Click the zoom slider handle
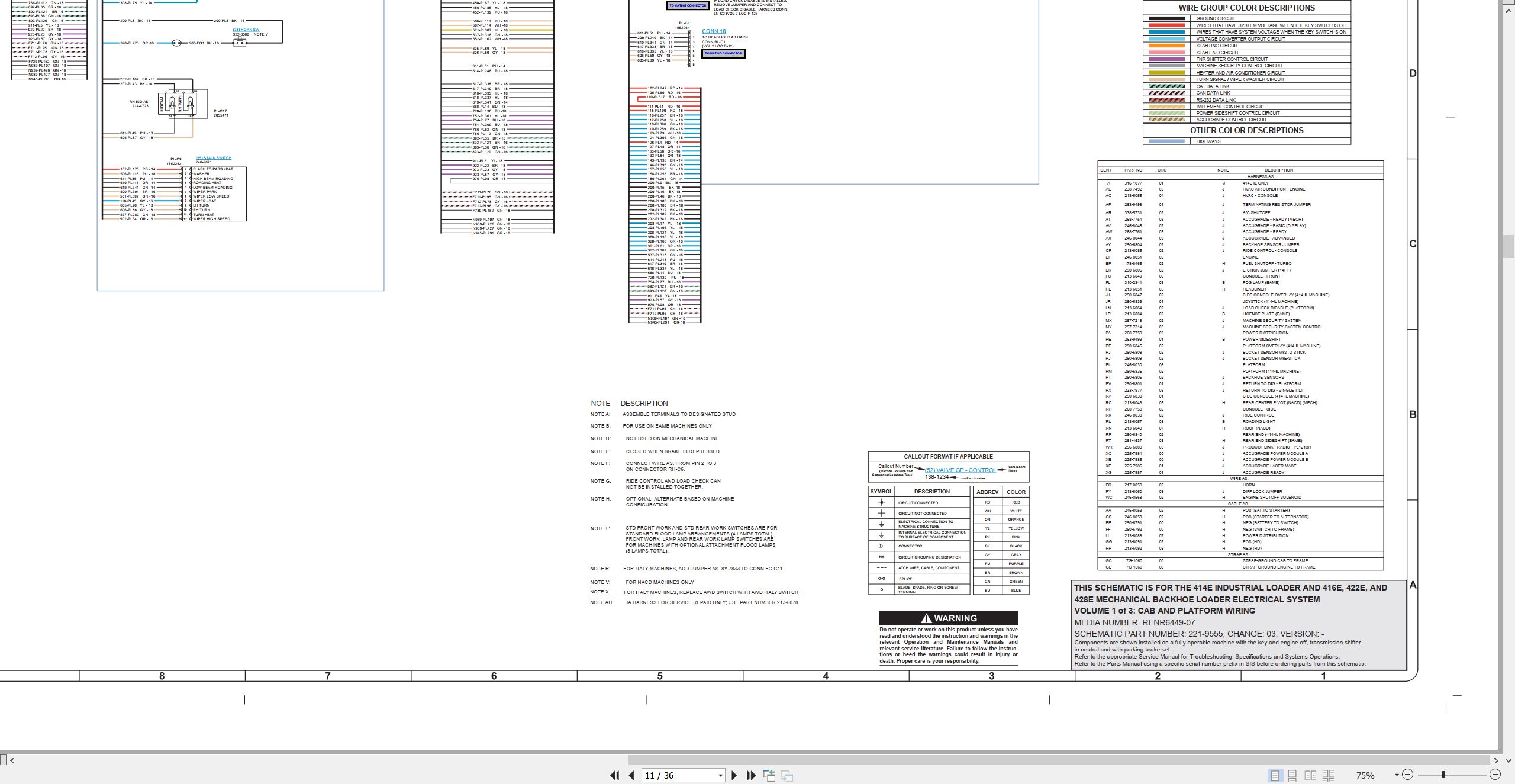This screenshot has height=784, width=1515. tap(1443, 775)
